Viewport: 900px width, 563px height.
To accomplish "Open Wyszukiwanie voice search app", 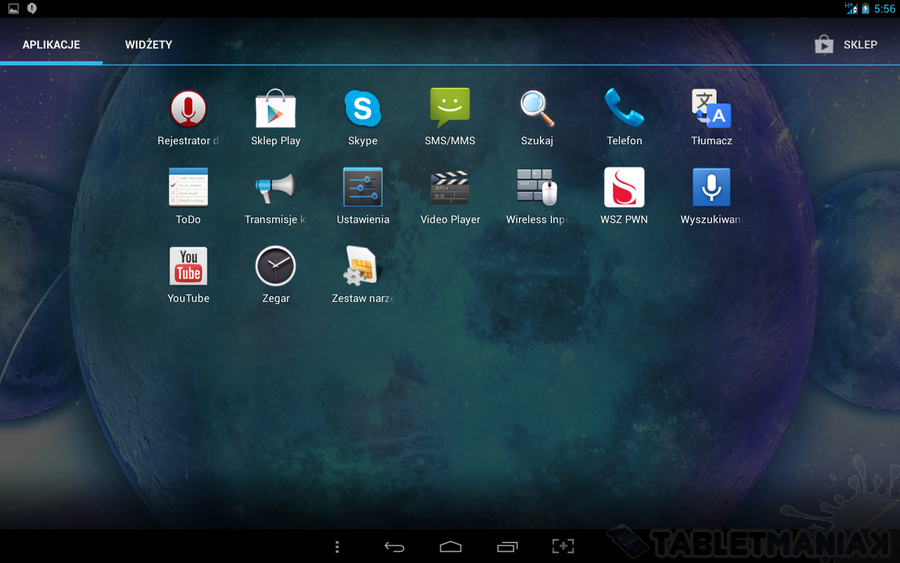I will [711, 196].
